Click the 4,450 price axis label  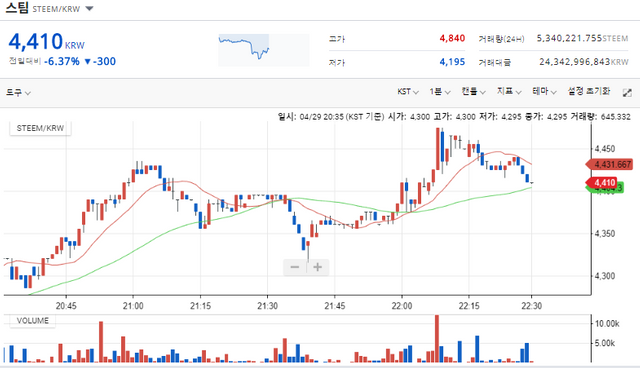click(x=604, y=149)
